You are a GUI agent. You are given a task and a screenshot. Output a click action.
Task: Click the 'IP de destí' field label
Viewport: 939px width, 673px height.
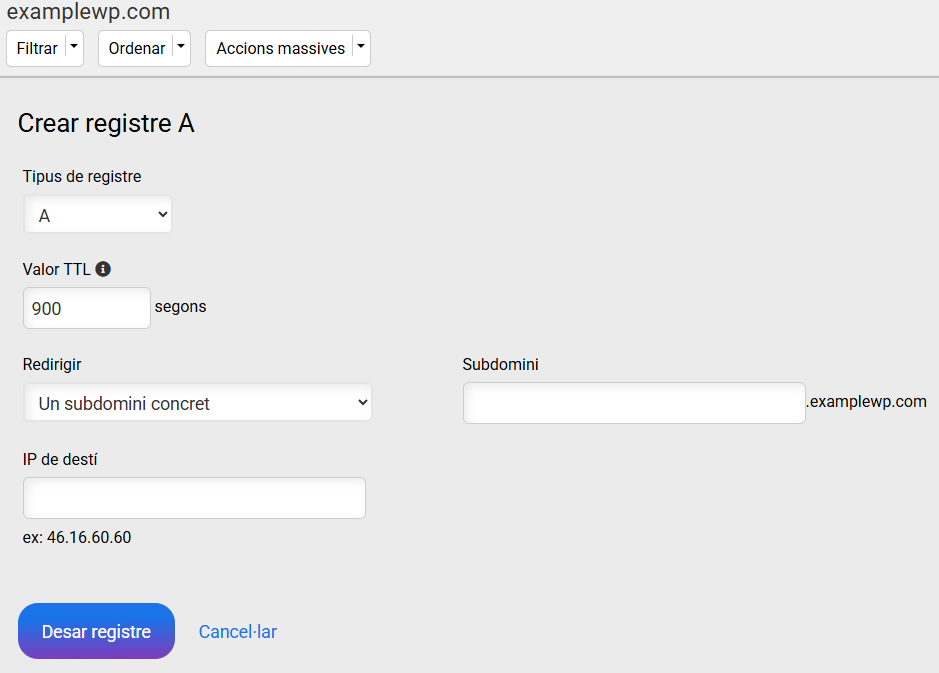(x=60, y=459)
